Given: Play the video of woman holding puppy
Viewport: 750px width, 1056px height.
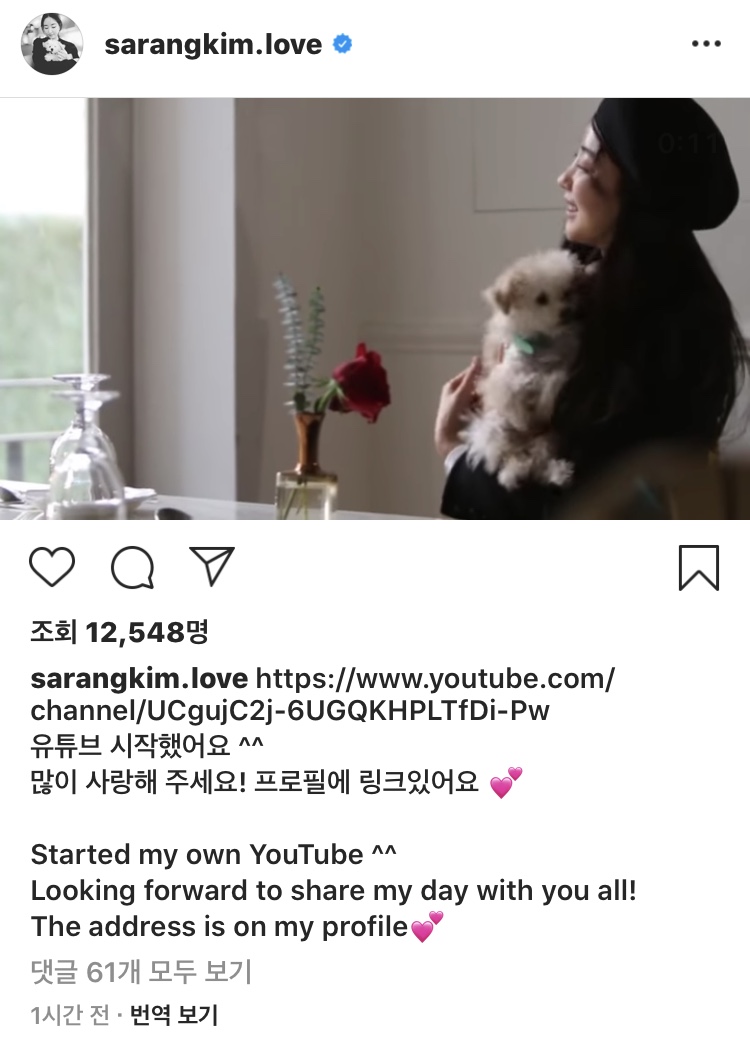Looking at the screenshot, I should [x=375, y=308].
